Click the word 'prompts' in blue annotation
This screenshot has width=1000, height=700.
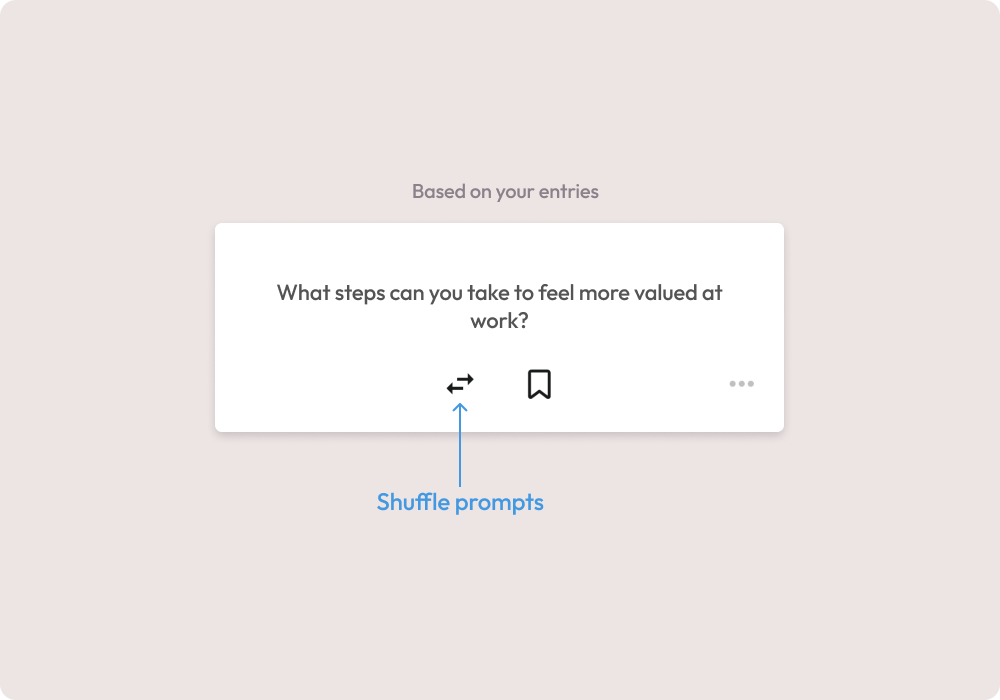point(499,503)
